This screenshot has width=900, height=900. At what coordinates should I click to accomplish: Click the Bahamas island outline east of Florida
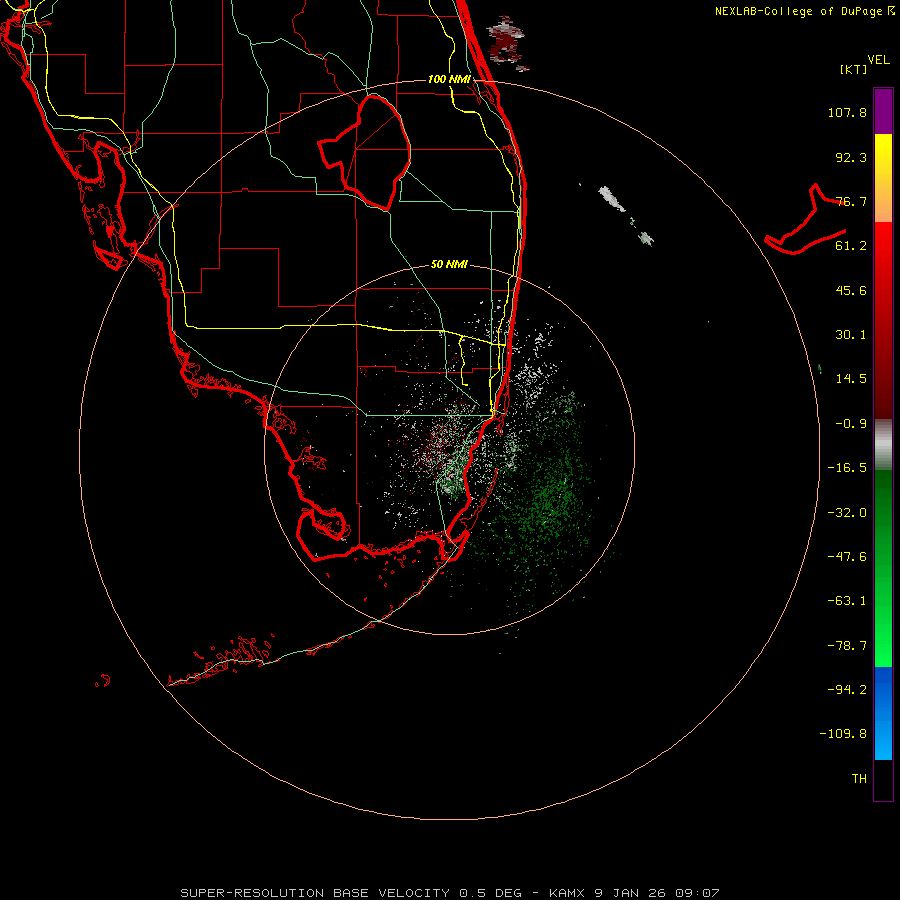click(x=805, y=219)
